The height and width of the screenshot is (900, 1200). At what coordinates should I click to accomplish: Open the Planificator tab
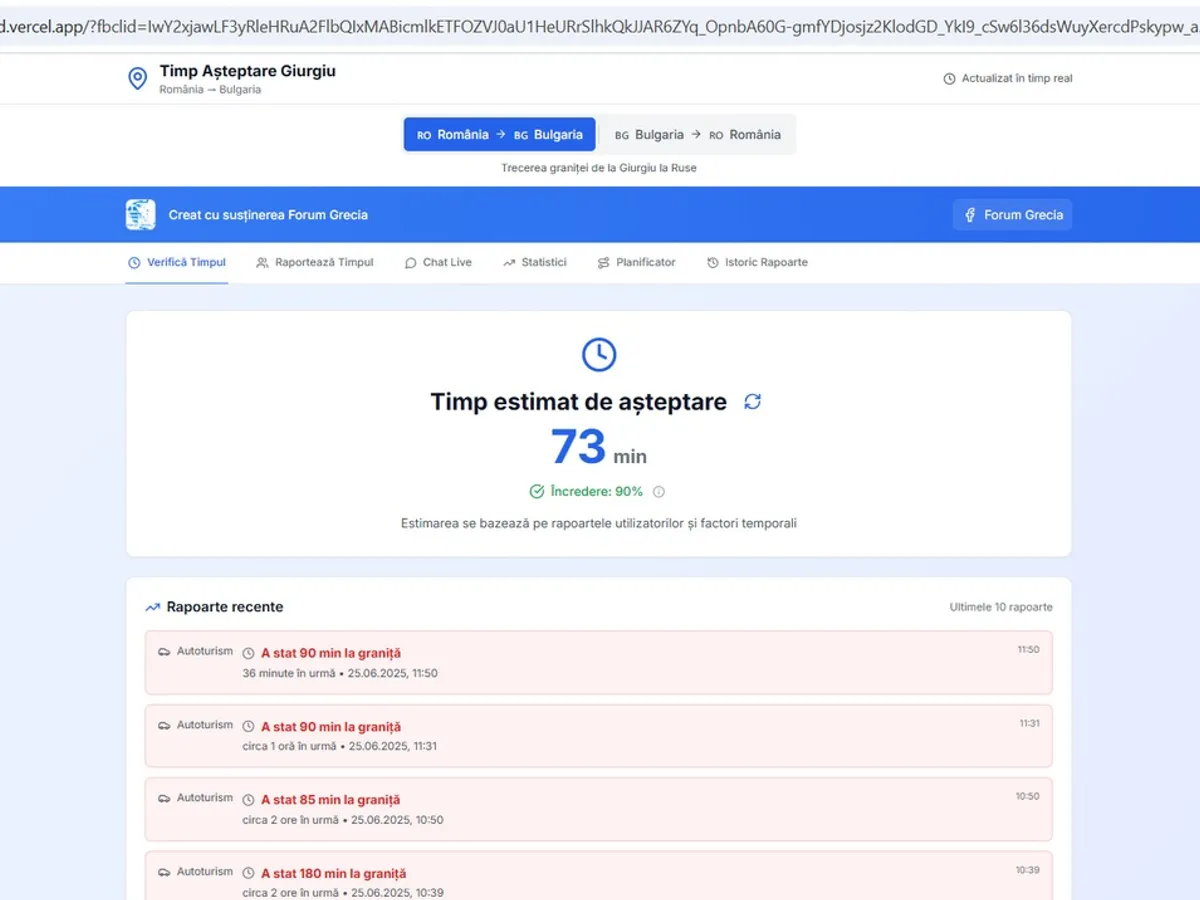636,263
